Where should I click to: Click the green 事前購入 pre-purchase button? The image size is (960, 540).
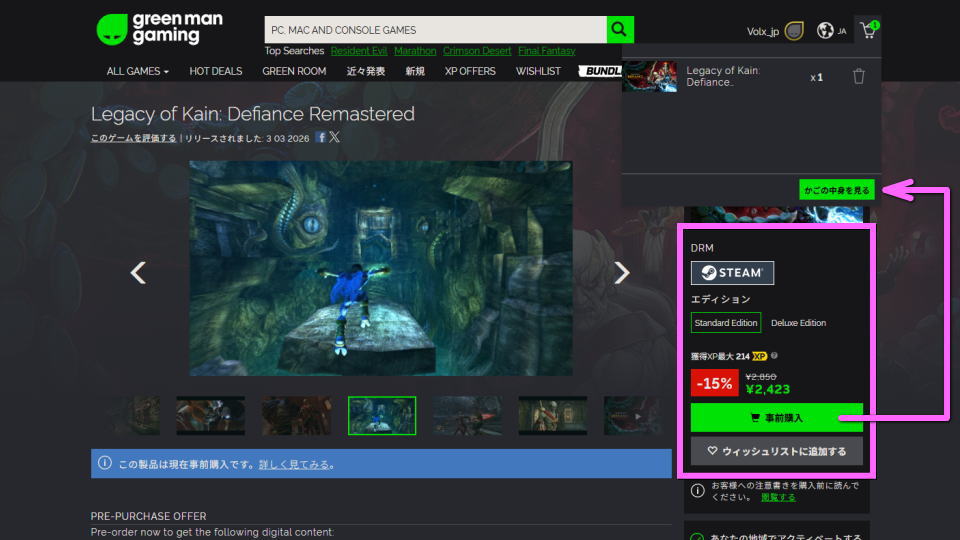pos(776,417)
